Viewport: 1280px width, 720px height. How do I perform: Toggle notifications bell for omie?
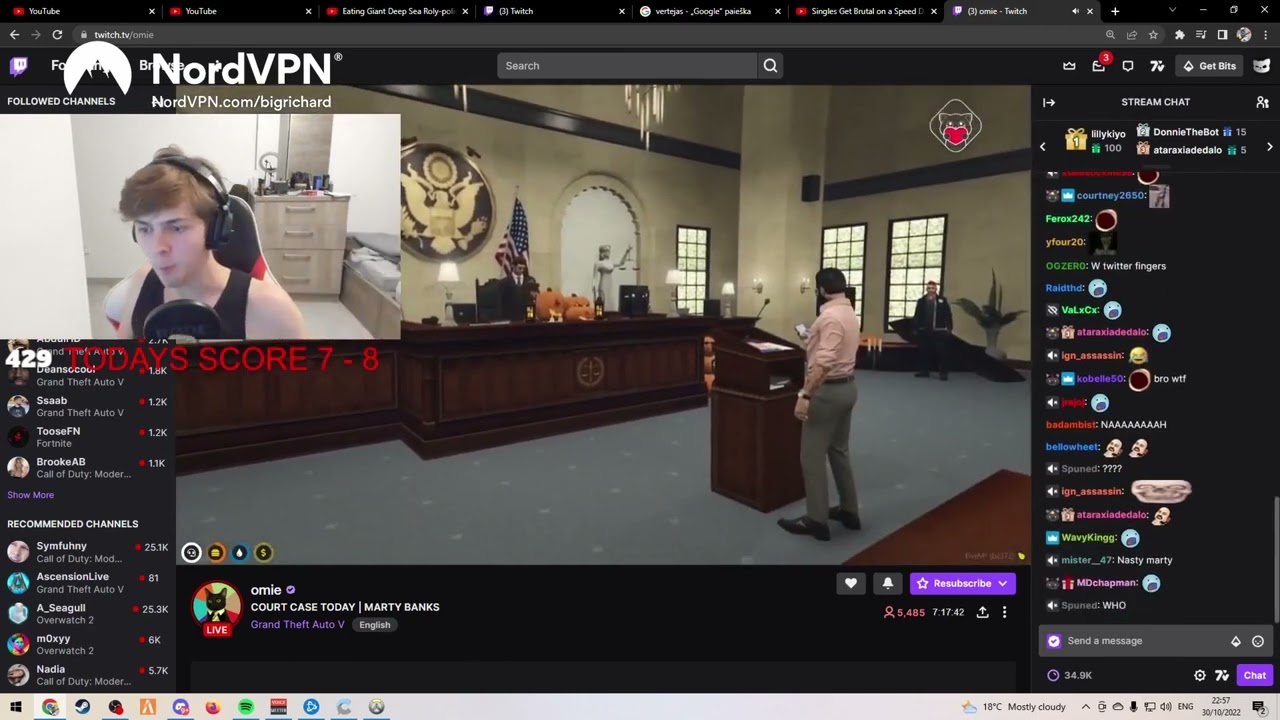click(x=887, y=584)
